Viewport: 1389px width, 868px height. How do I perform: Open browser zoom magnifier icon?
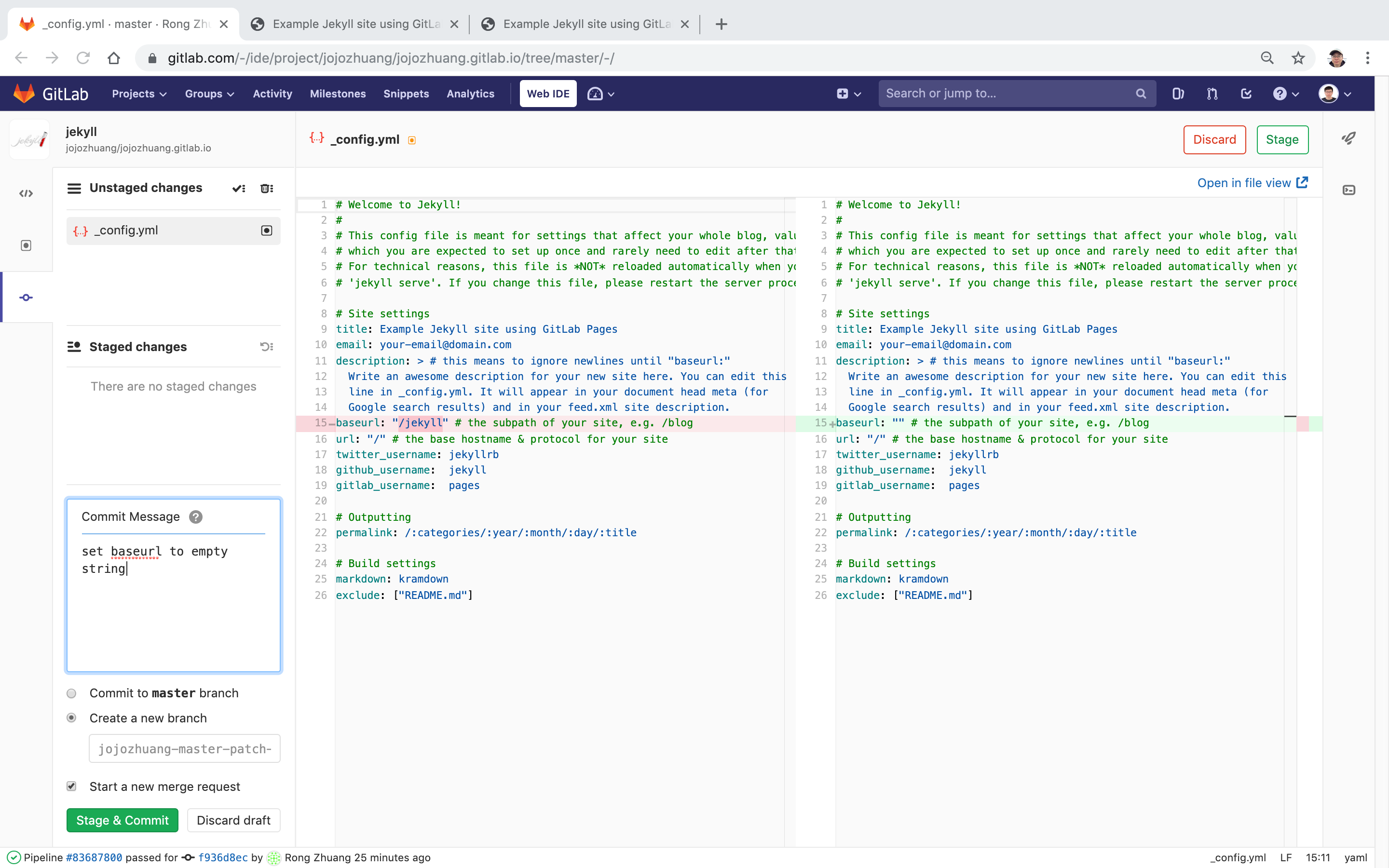pyautogui.click(x=1267, y=58)
